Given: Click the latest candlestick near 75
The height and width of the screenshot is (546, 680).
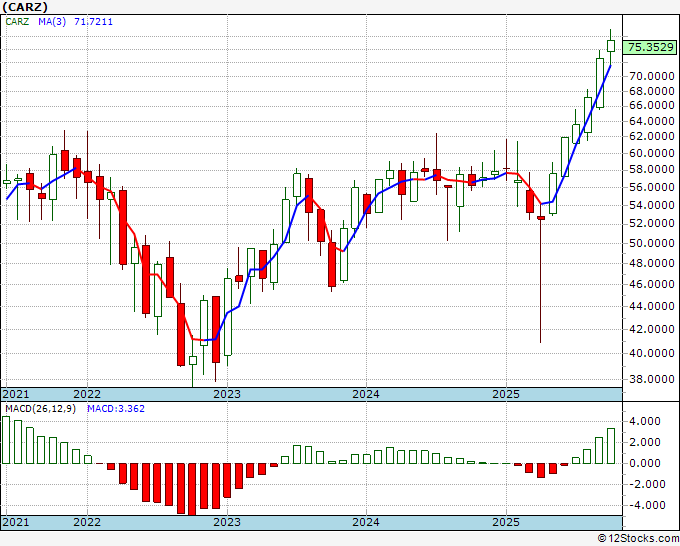Looking at the screenshot, I should pos(611,46).
